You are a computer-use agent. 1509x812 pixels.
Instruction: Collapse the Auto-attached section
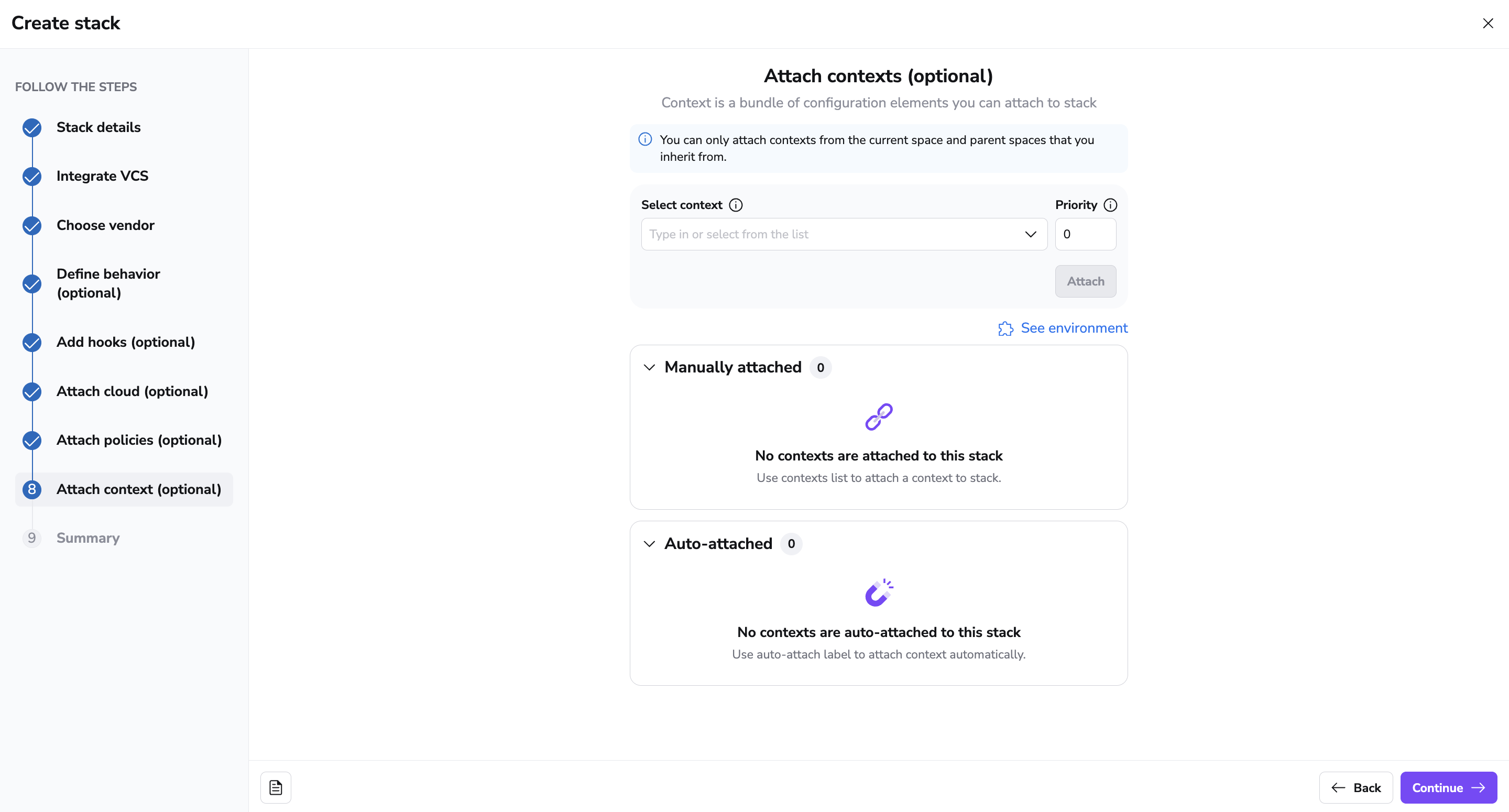[x=649, y=544]
